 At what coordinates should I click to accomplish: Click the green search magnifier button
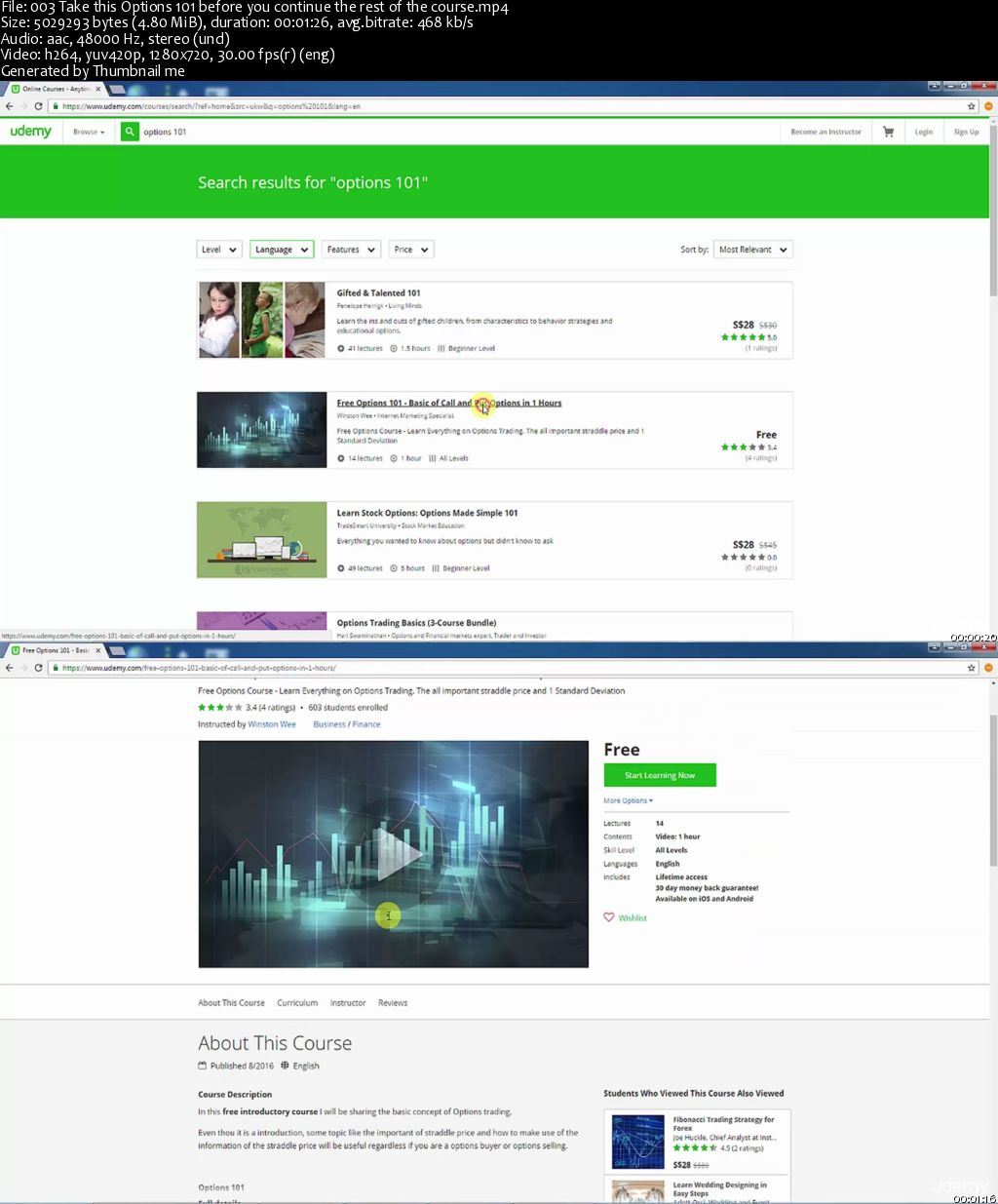[130, 132]
